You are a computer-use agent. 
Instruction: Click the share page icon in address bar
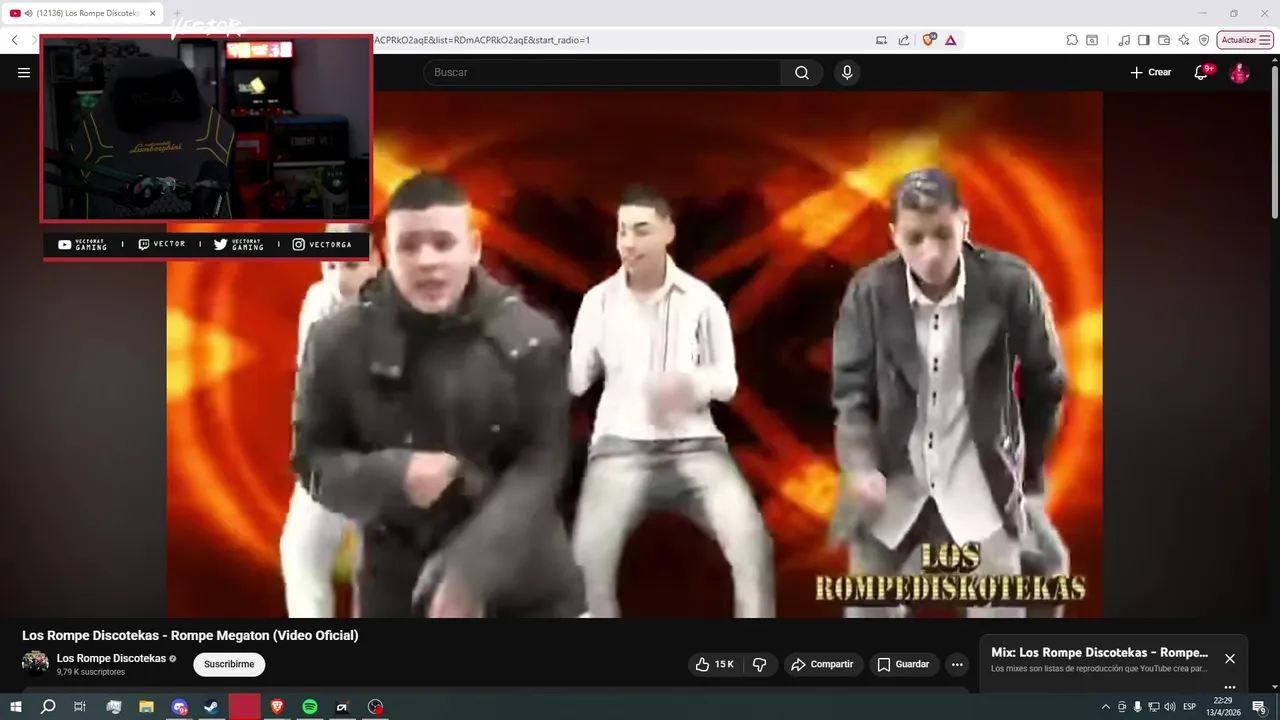pyautogui.click(x=904, y=40)
